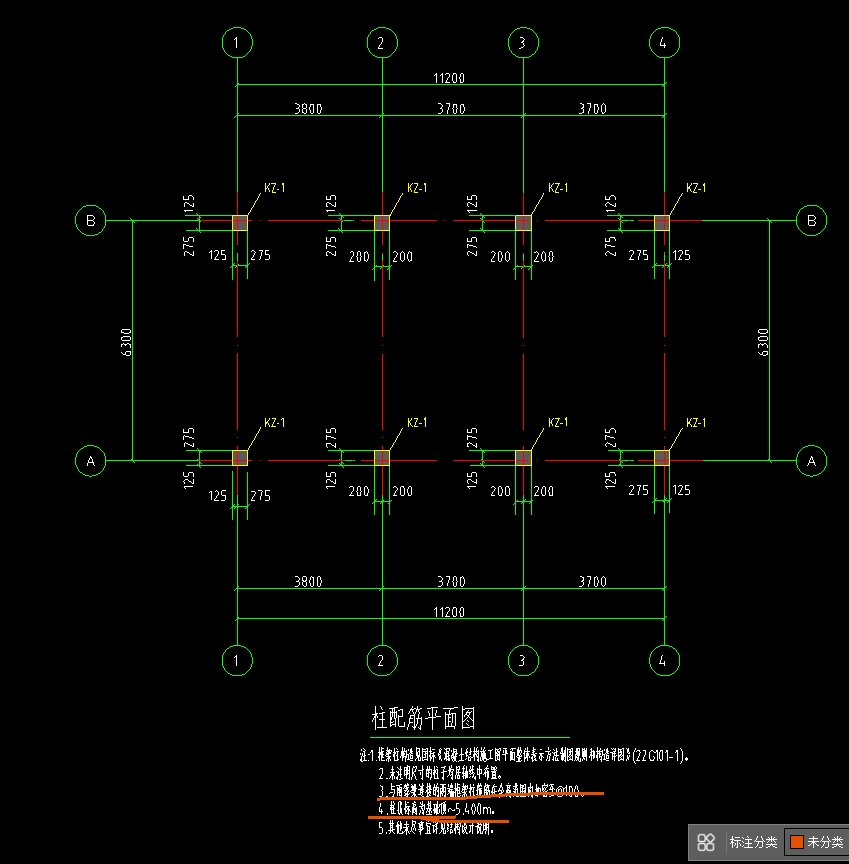Select right-side axis bubble A
The height and width of the screenshot is (864, 849).
(811, 461)
